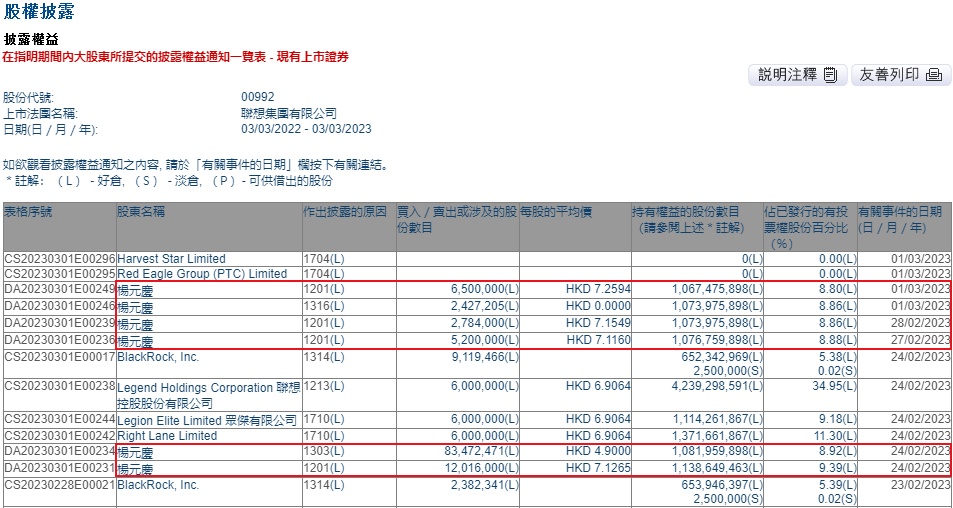953x508 pixels.
Task: Click disclosure reason code 1213(L)
Action: pos(324,385)
